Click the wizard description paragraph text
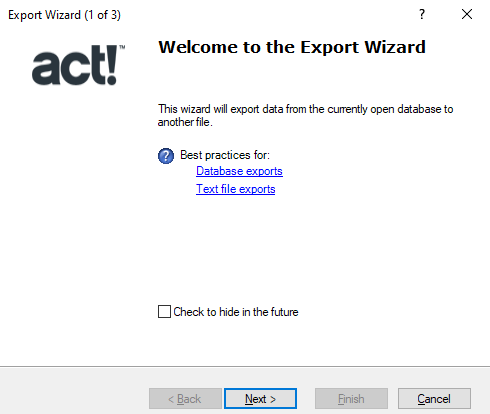Viewport: 490px width, 414px height. (305, 115)
